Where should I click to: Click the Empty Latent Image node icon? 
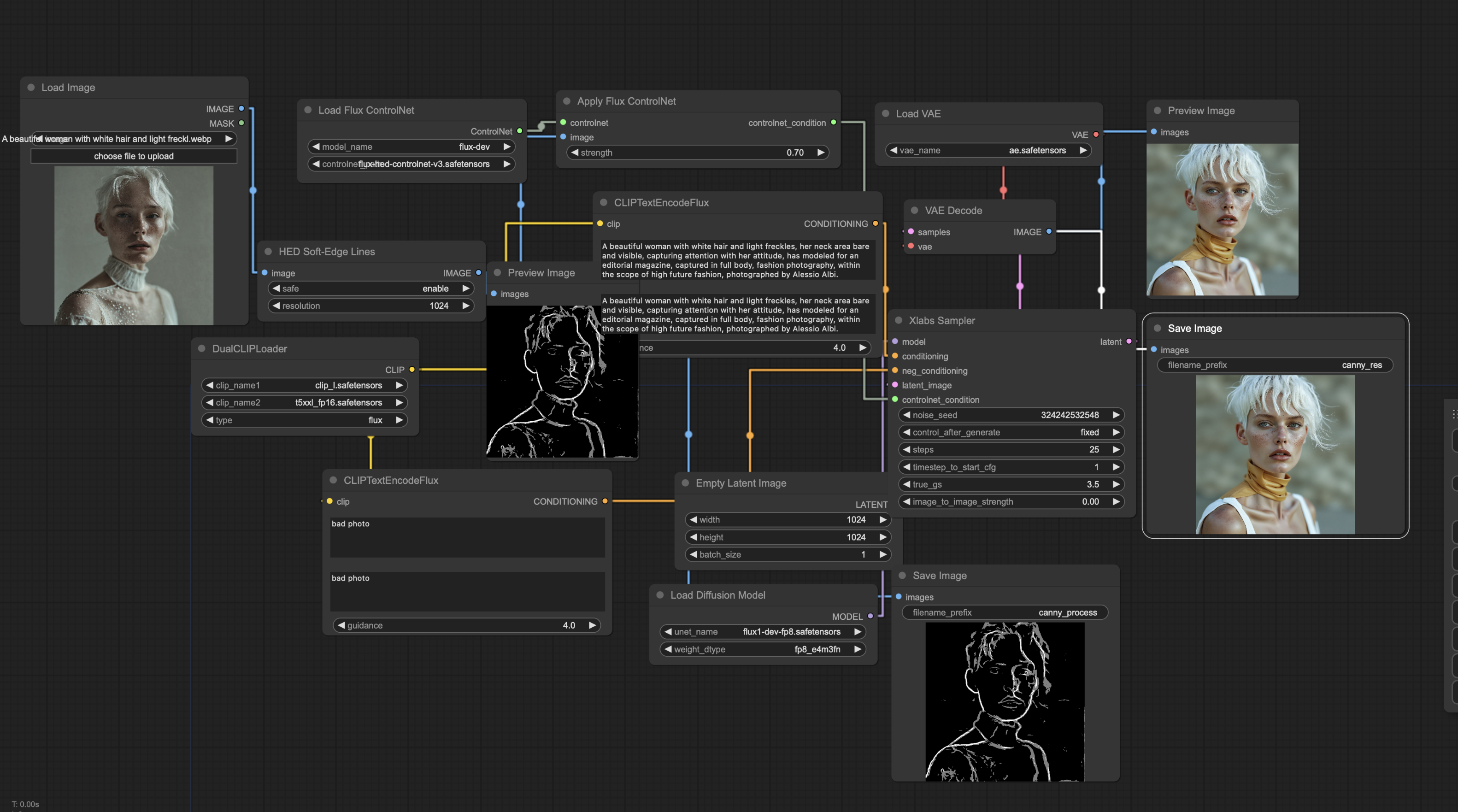687,482
